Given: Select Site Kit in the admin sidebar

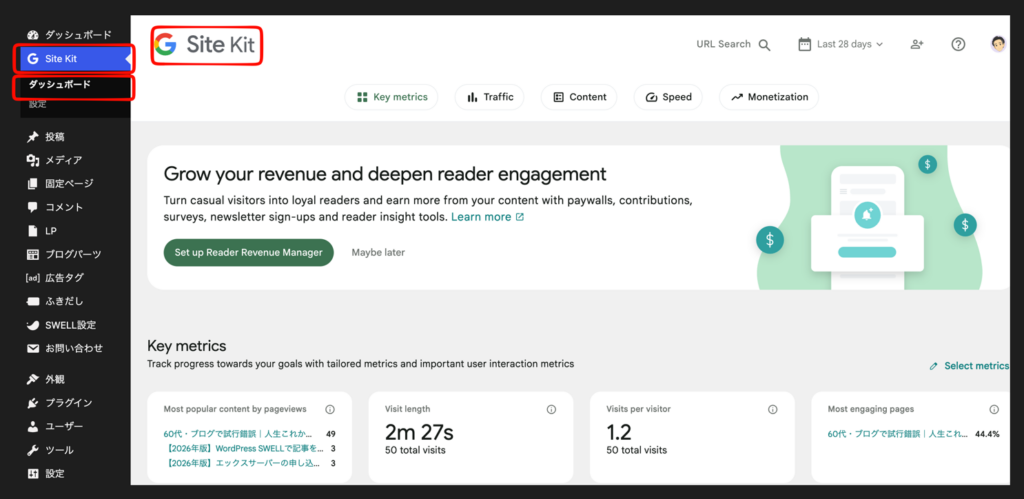Looking at the screenshot, I should click(75, 59).
